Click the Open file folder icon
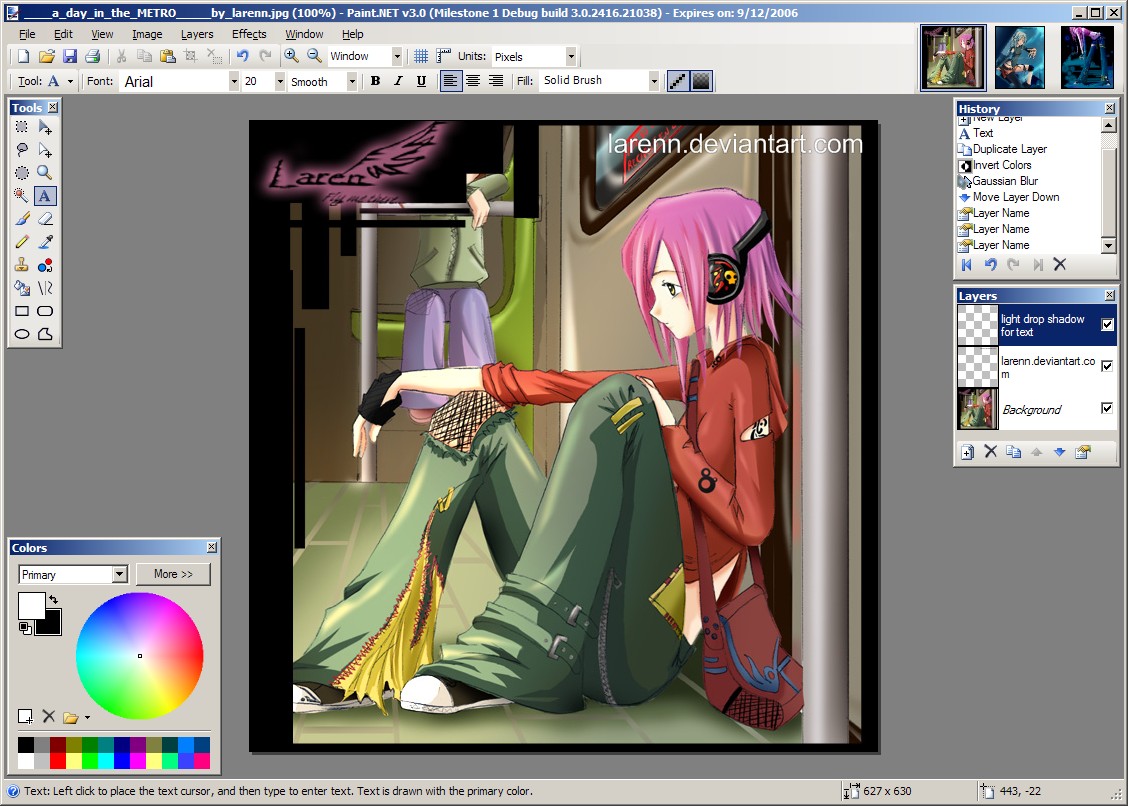1128x806 pixels. 47,56
